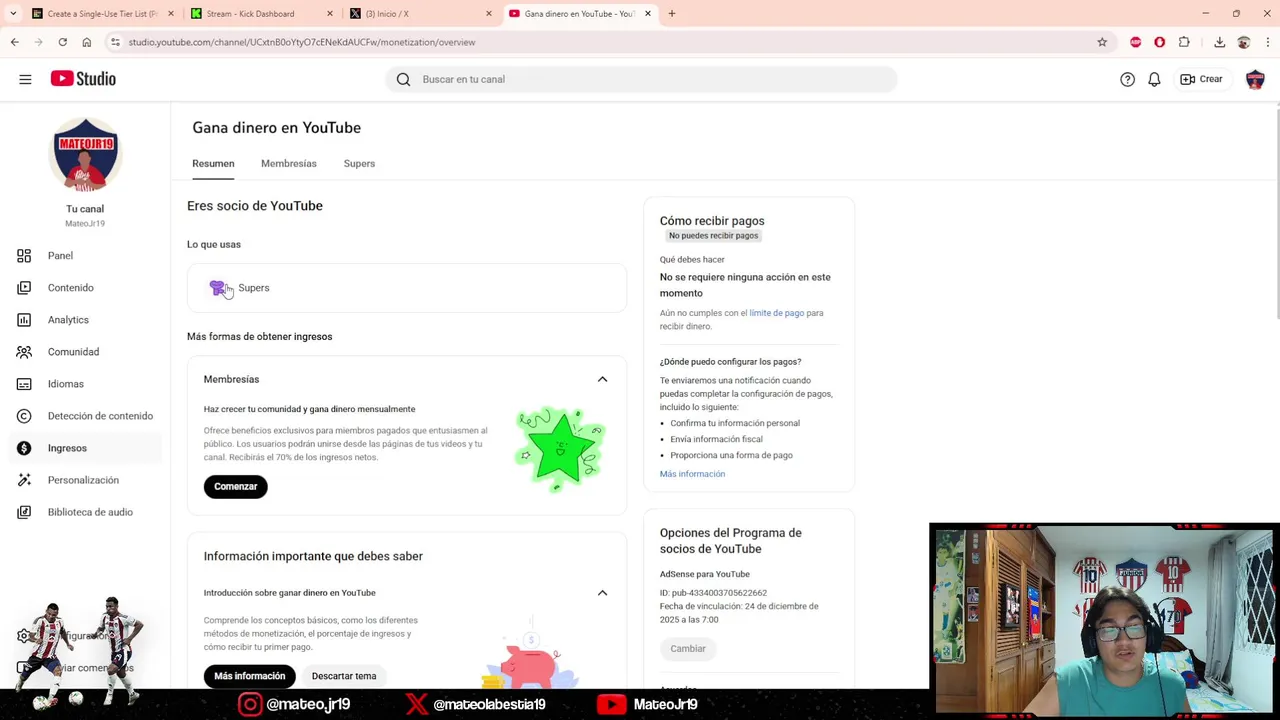Open the help question mark icon

[1127, 79]
